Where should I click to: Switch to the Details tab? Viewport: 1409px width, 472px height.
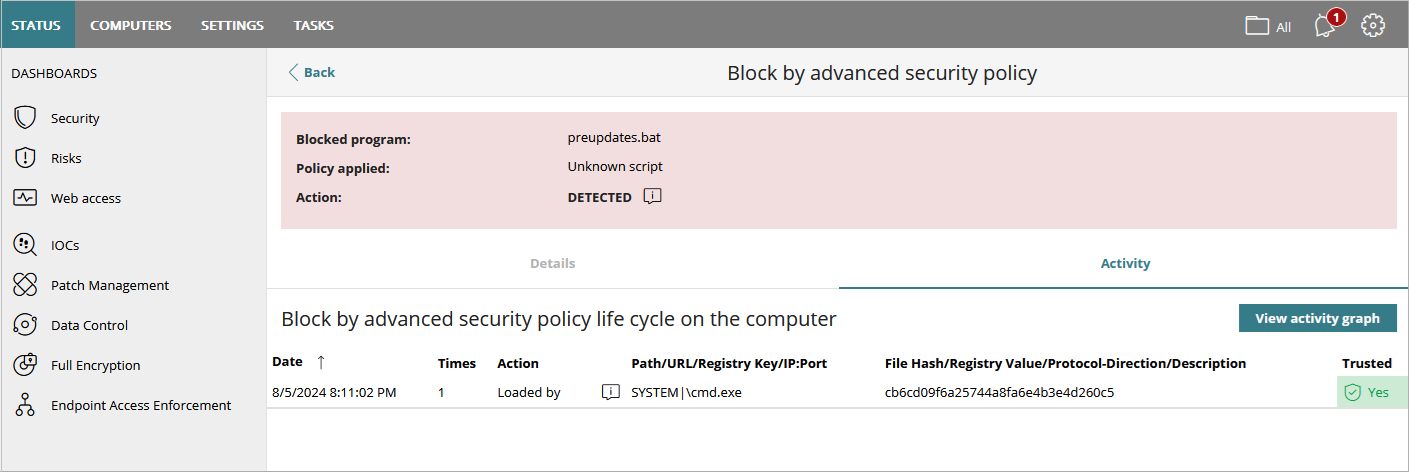click(552, 263)
